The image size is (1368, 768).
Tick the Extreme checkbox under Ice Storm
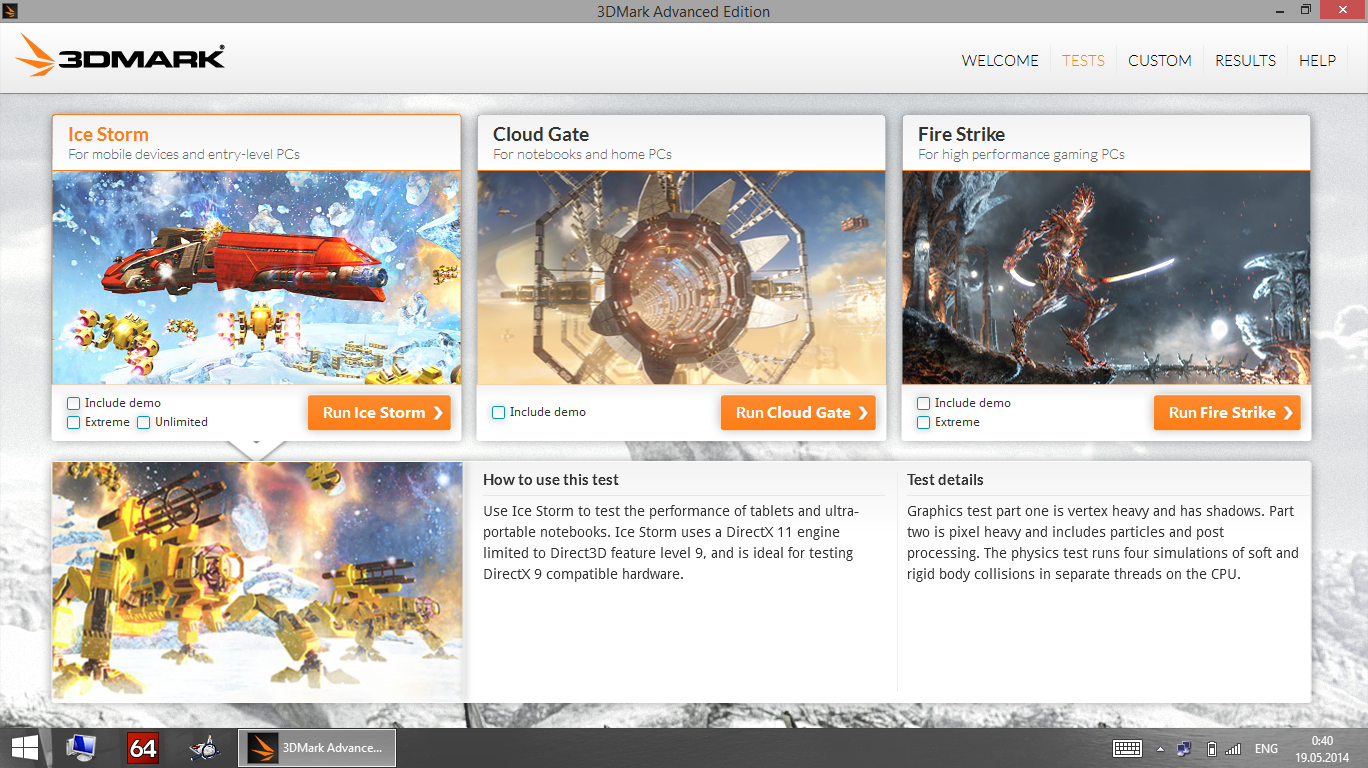[x=74, y=422]
